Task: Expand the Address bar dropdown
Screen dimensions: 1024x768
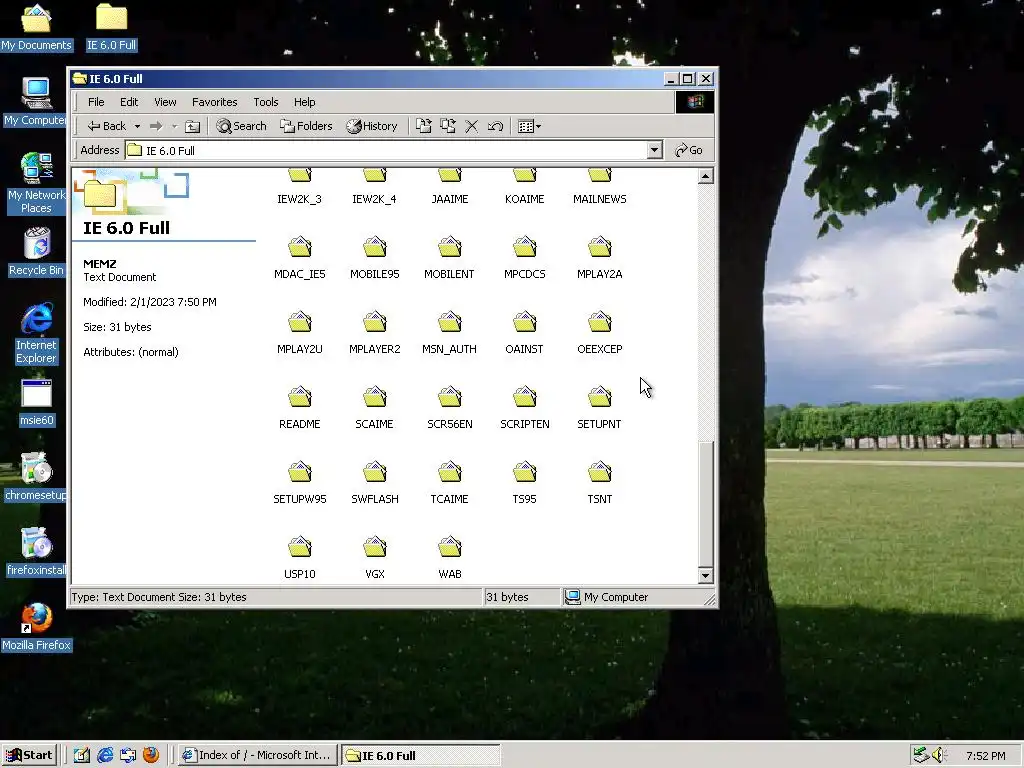Action: (x=654, y=150)
